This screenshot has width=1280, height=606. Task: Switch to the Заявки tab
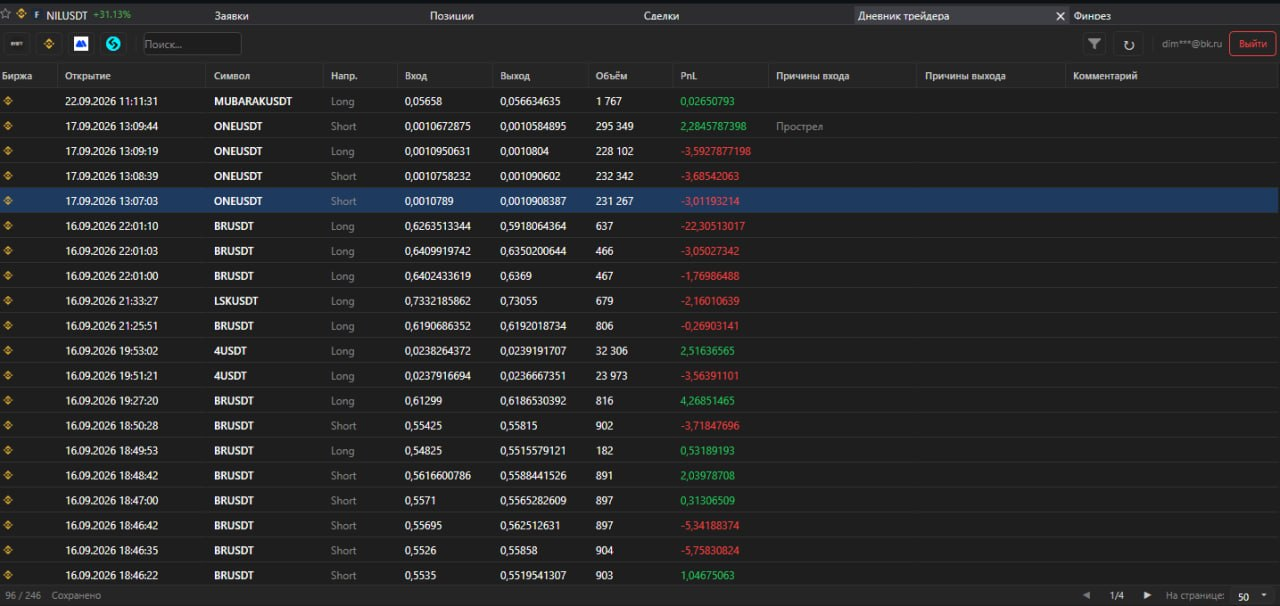click(232, 16)
